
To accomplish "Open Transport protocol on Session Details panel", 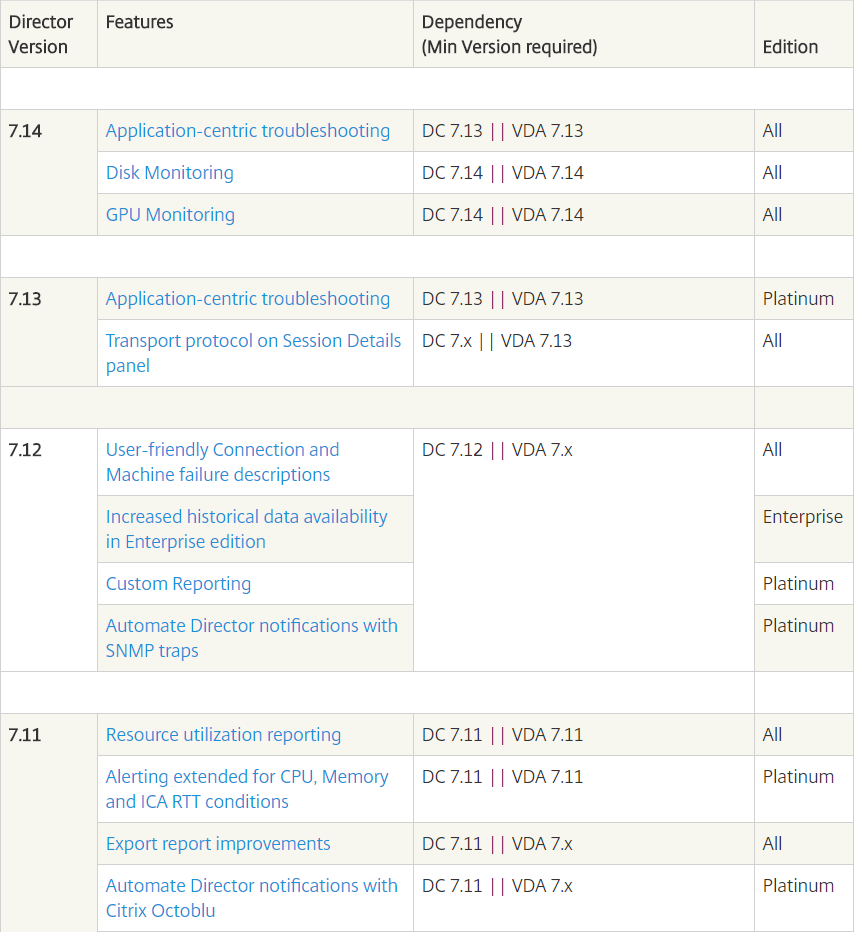I will pyautogui.click(x=253, y=353).
